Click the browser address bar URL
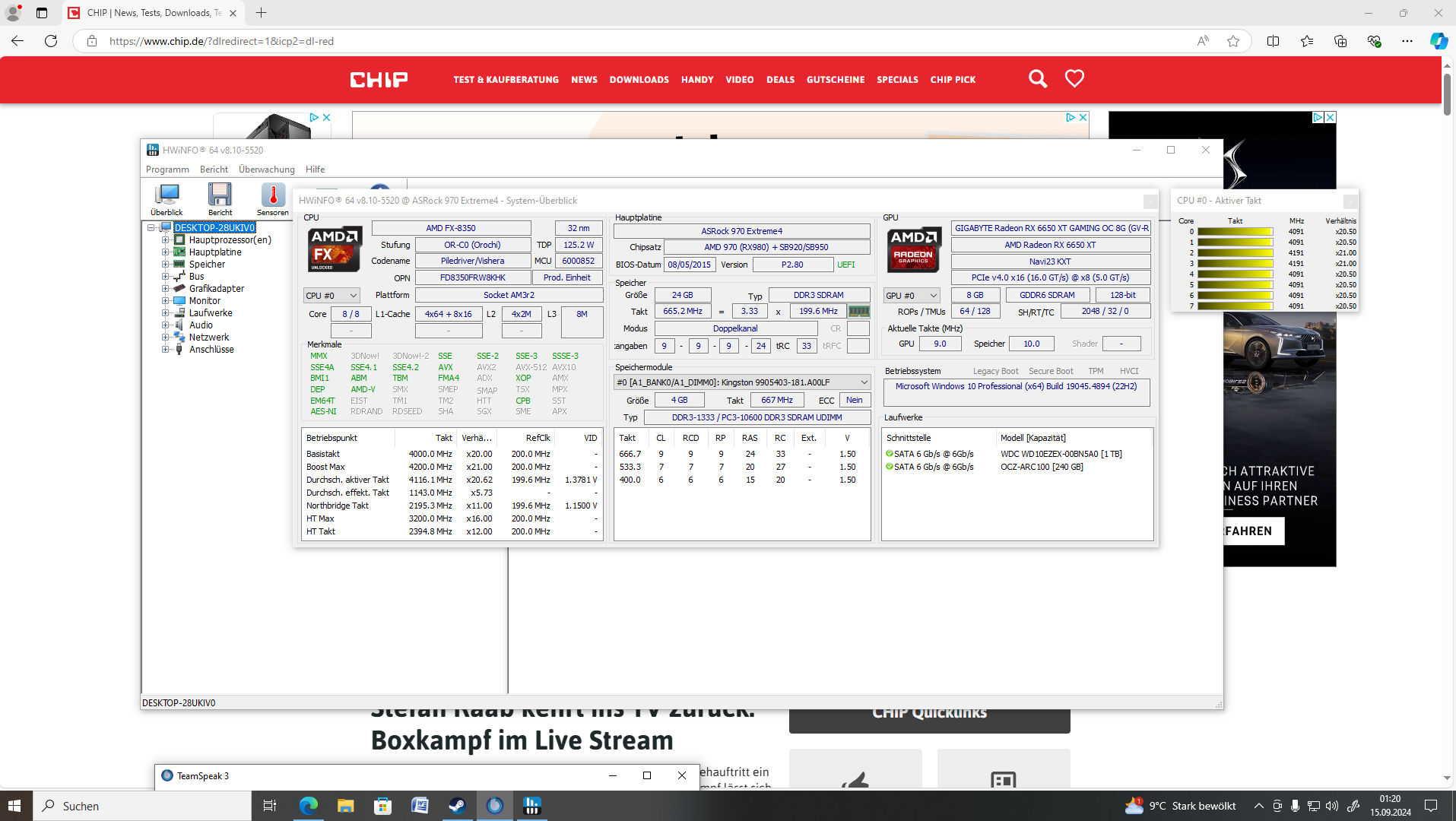1456x821 pixels. click(x=221, y=41)
